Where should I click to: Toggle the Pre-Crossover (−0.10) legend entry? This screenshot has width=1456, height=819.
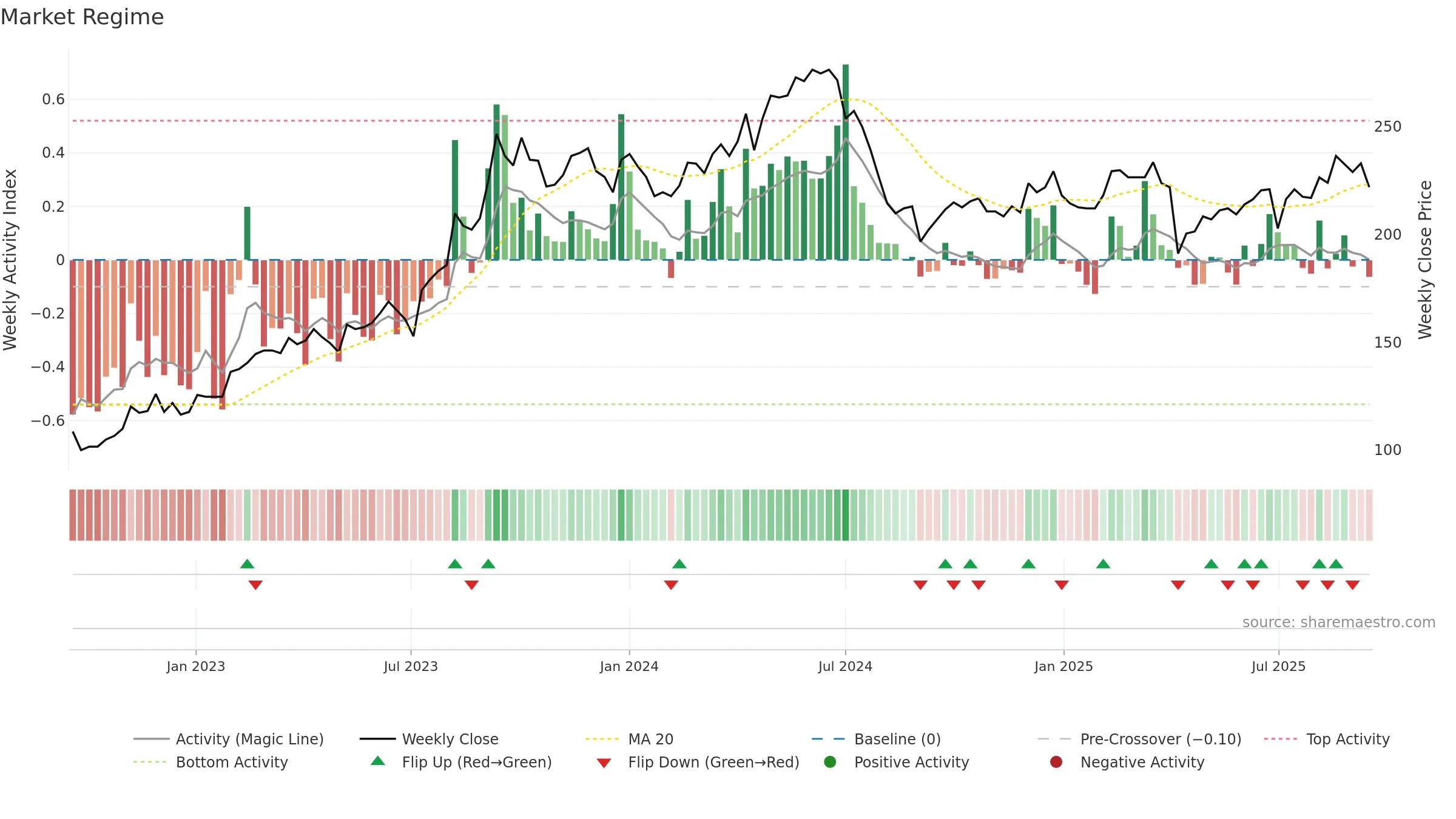pos(1139,739)
